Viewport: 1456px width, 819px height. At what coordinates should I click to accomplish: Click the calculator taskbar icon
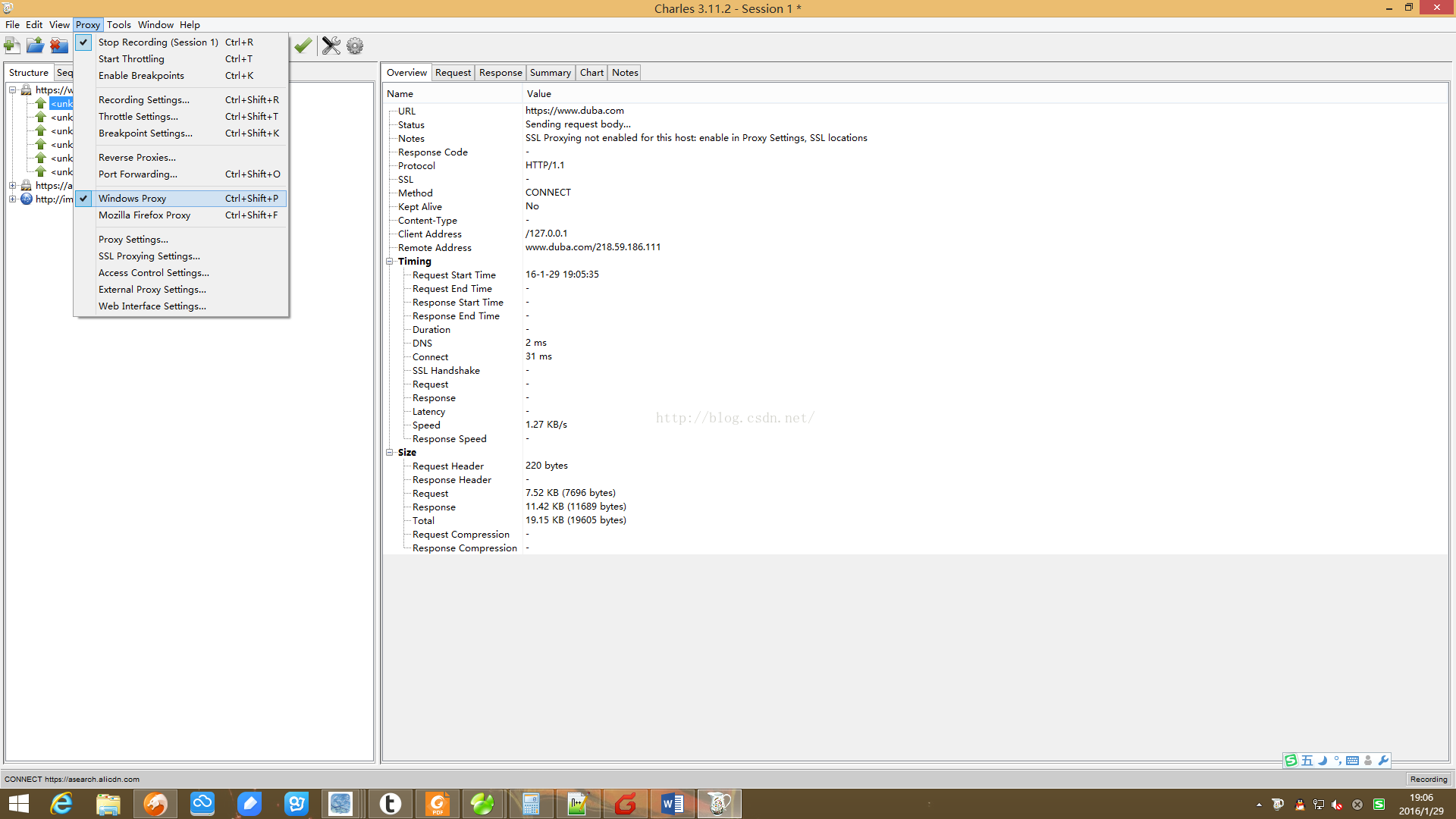tap(531, 804)
